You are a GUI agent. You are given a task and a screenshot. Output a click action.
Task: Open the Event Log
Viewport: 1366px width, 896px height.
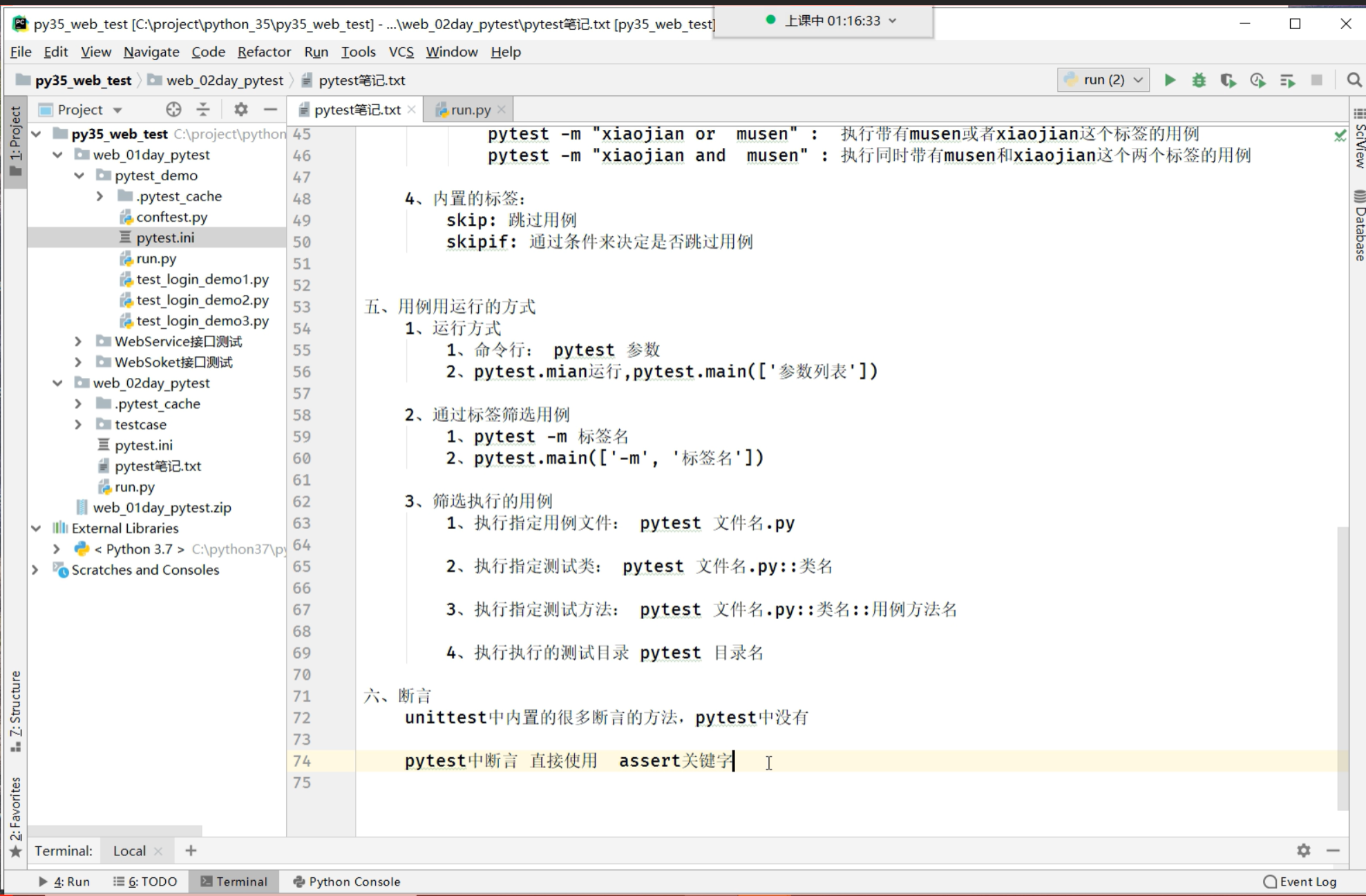point(1300,881)
